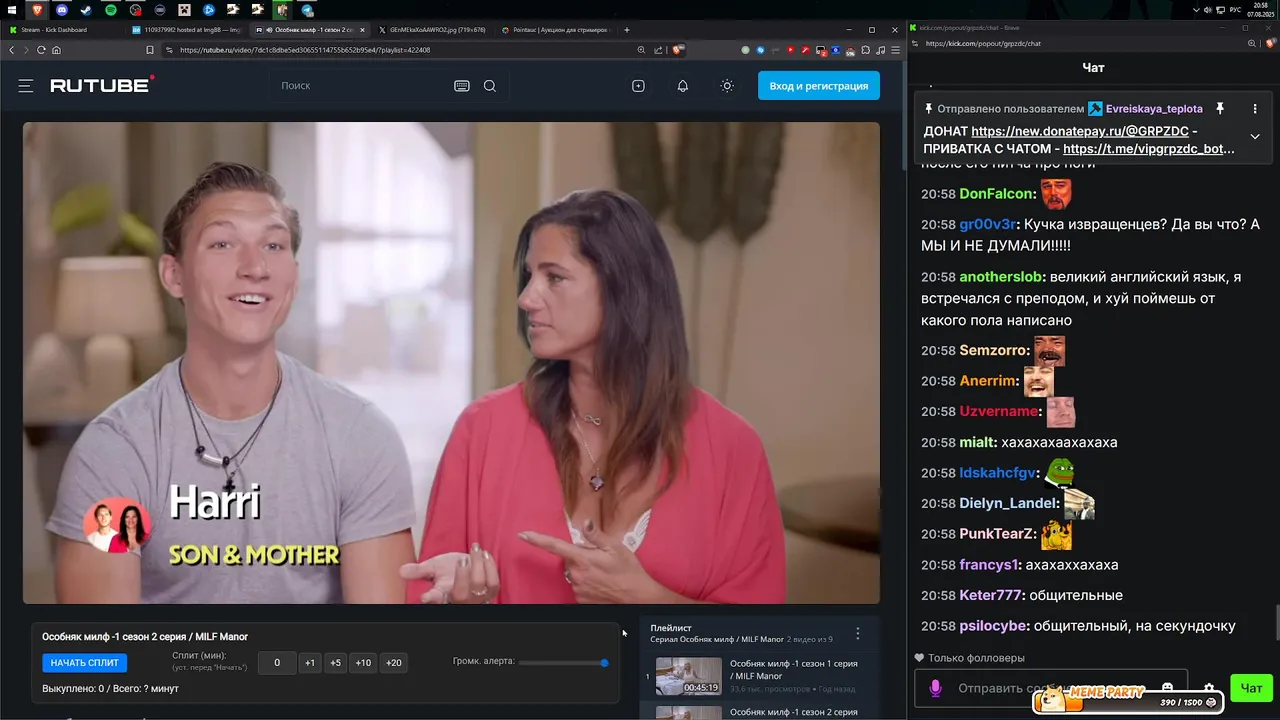
Task: Click the 1 сезон 1 серия playlist title
Action: pos(794,670)
